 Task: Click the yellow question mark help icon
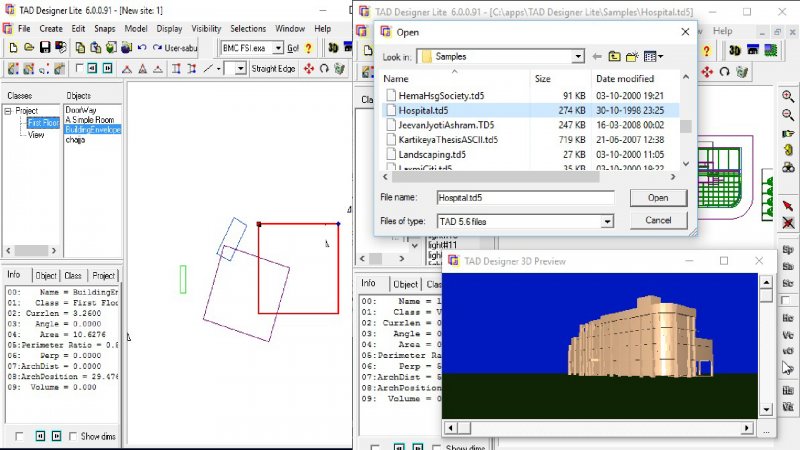[x=308, y=48]
